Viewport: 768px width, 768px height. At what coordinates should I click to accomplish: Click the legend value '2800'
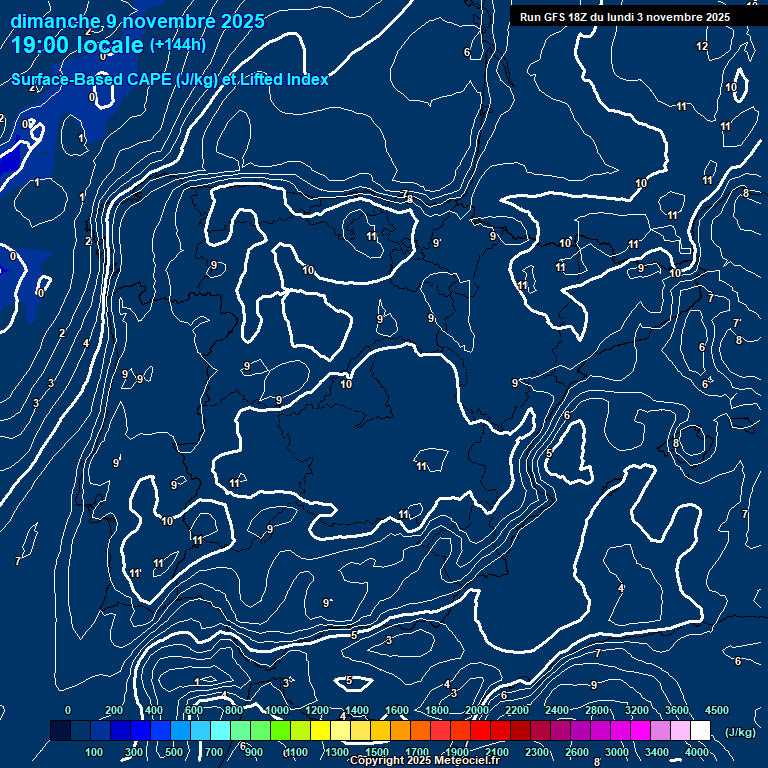click(597, 710)
